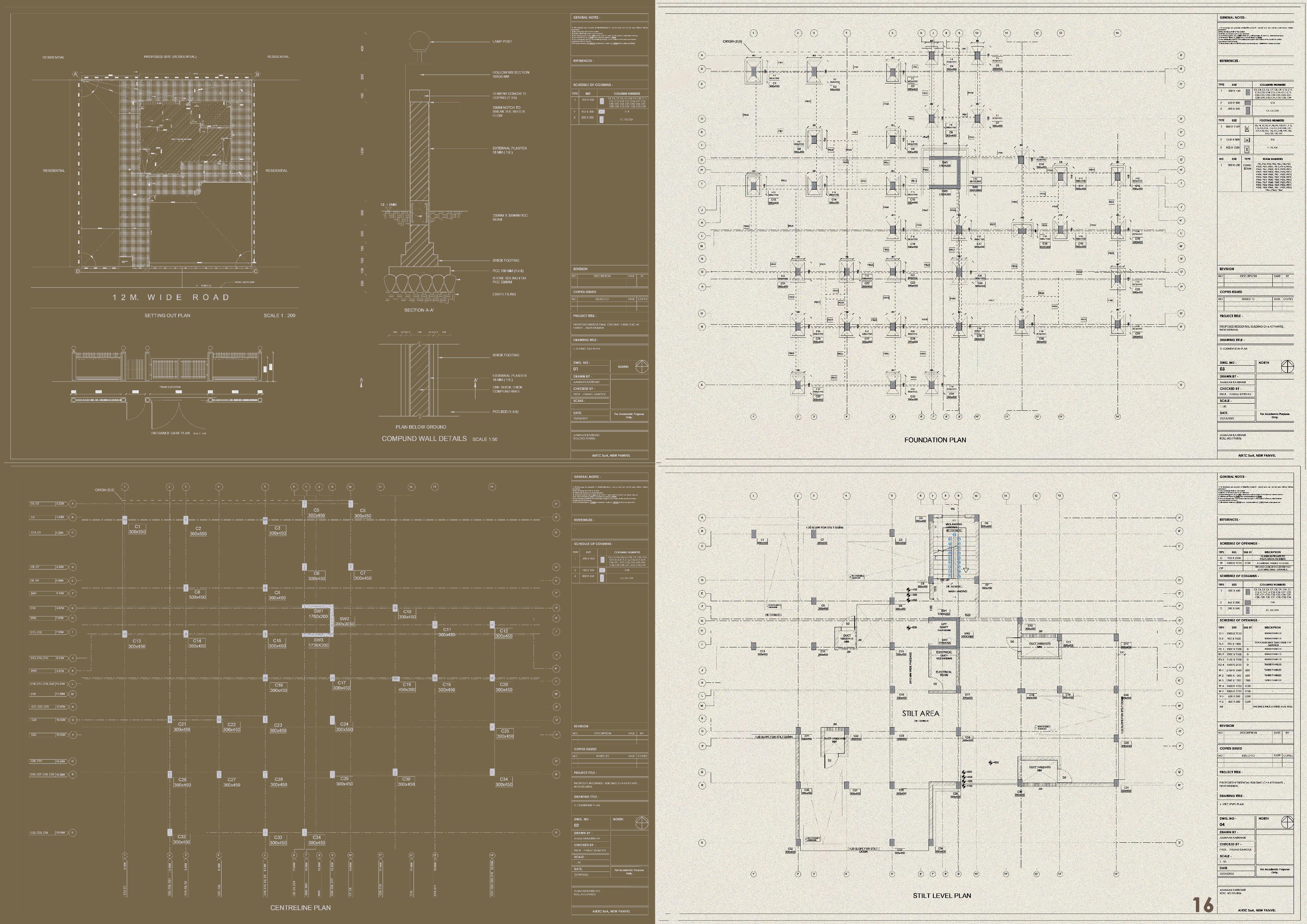This screenshot has height=924, width=1307.
Task: Click the north compass on stilt level sheet
Action: click(1287, 822)
